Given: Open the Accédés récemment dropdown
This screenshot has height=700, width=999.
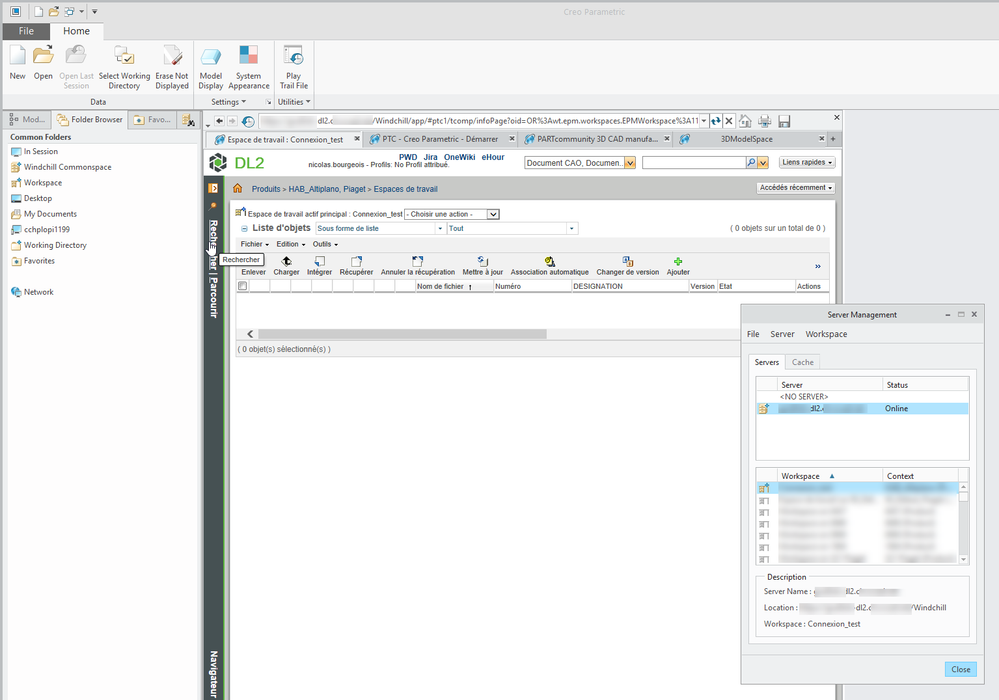Looking at the screenshot, I should pos(795,187).
